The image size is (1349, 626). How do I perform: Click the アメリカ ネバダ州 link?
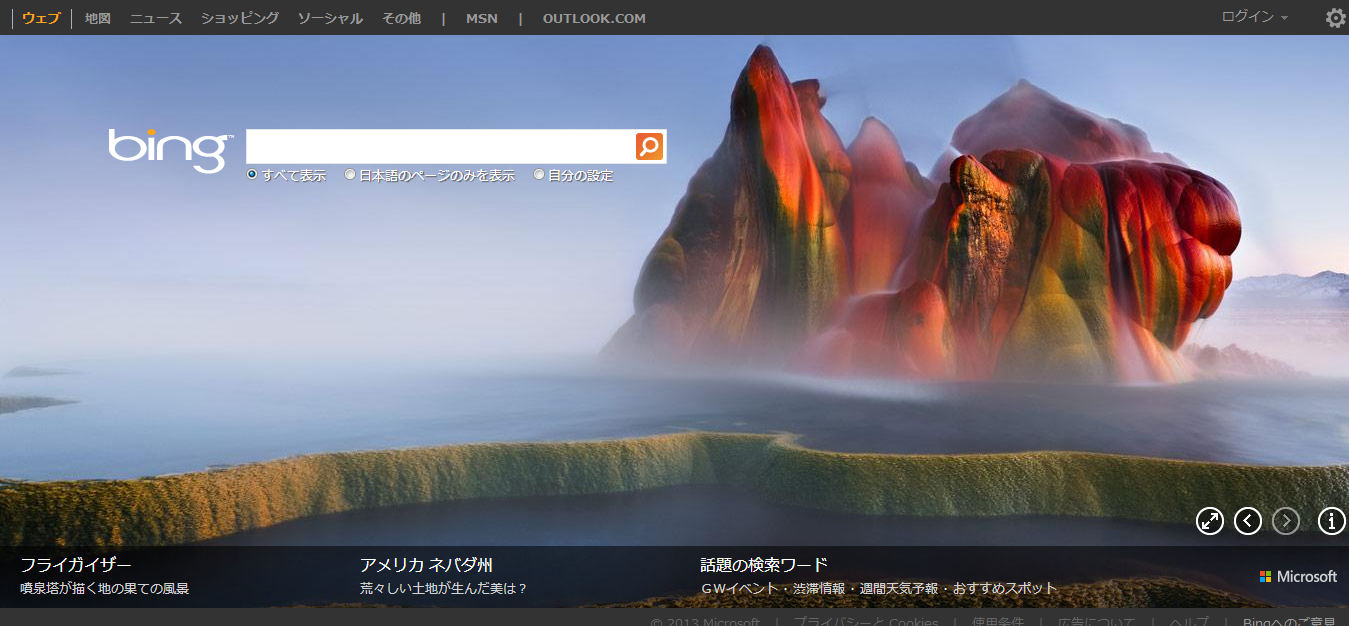point(426,565)
